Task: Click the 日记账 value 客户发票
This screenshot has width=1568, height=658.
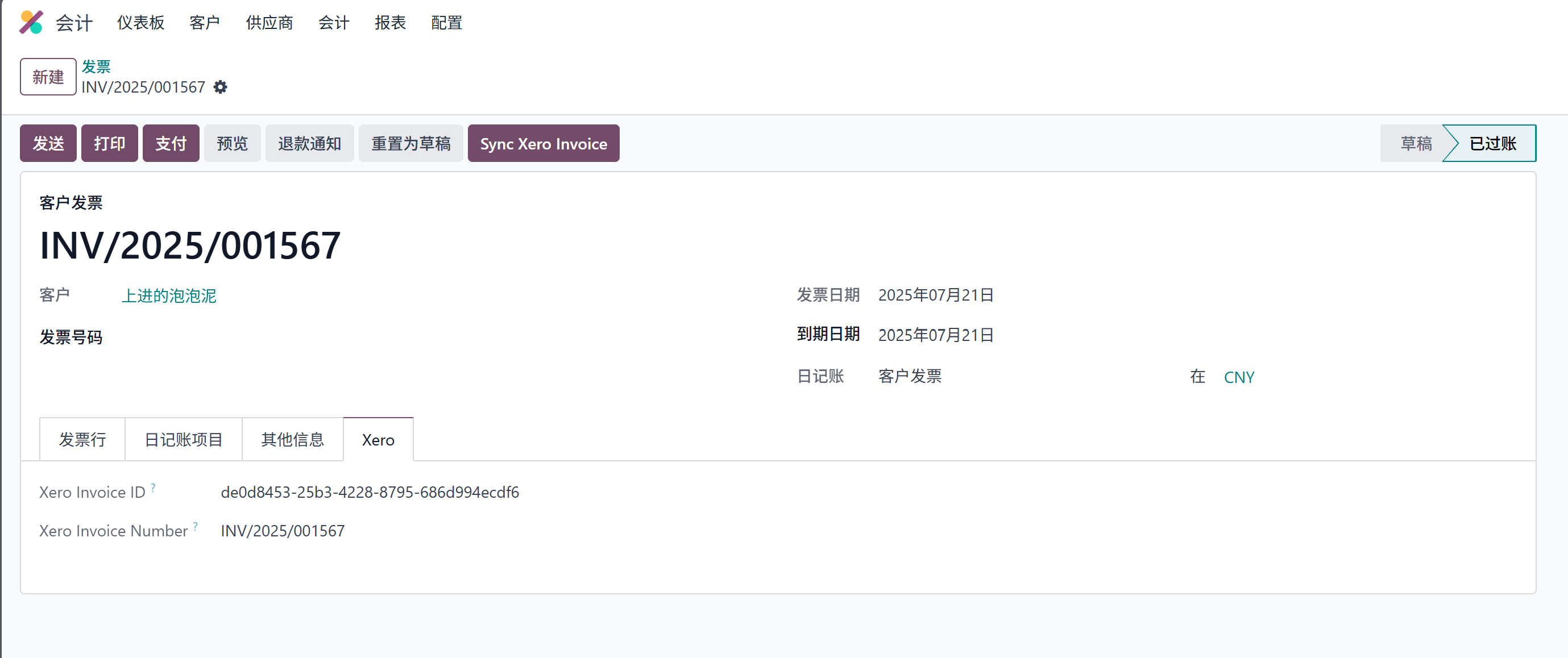Action: tap(910, 376)
